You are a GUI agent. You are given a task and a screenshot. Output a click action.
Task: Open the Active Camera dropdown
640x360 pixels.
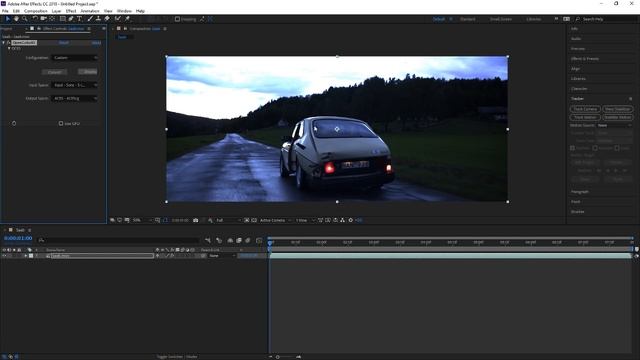pos(276,220)
